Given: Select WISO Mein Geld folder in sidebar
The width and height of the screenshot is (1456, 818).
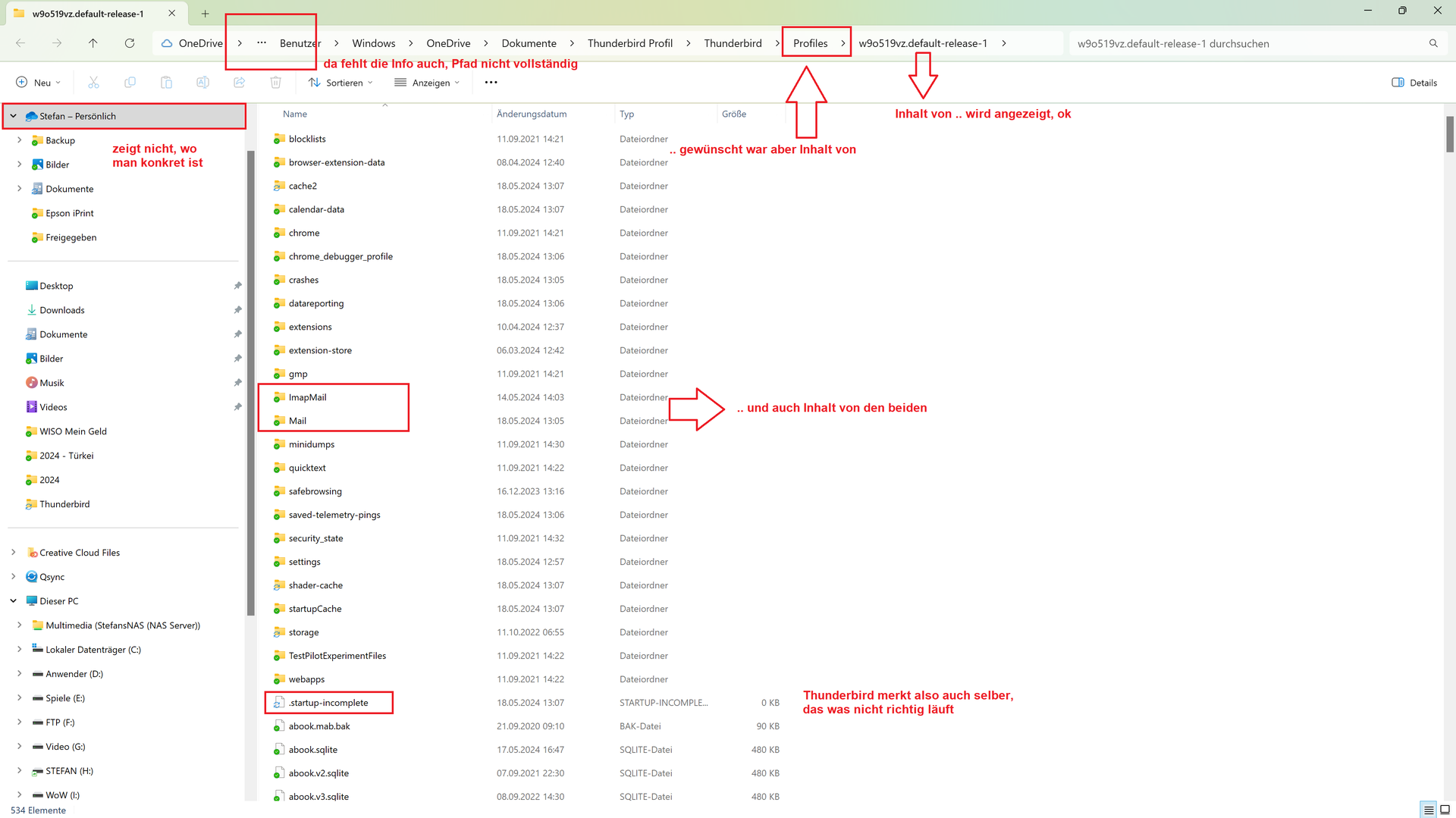Looking at the screenshot, I should 73,431.
